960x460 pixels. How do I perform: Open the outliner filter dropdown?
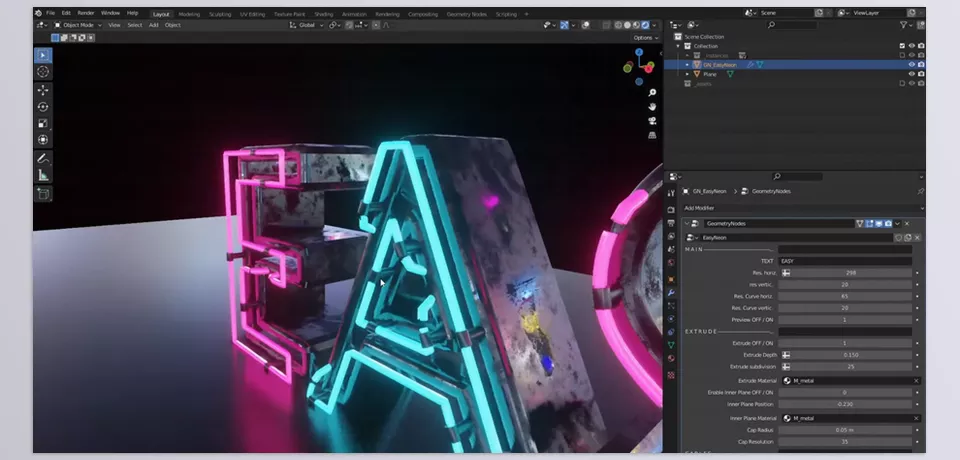click(906, 25)
